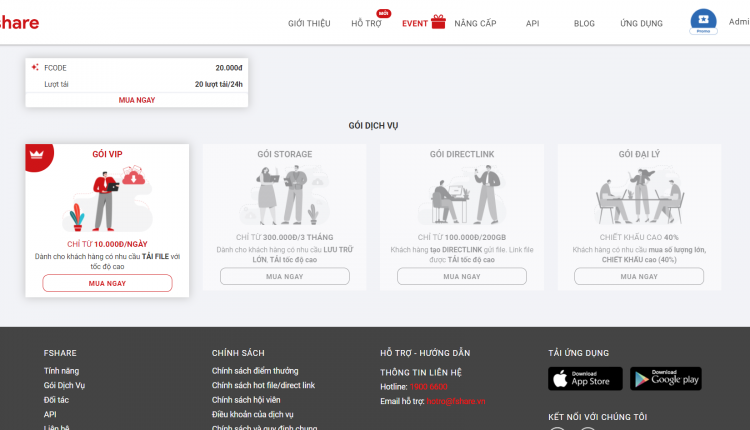The image size is (750, 430).
Task: Click the GÓI ĐẠI LÝ title
Action: (x=639, y=154)
